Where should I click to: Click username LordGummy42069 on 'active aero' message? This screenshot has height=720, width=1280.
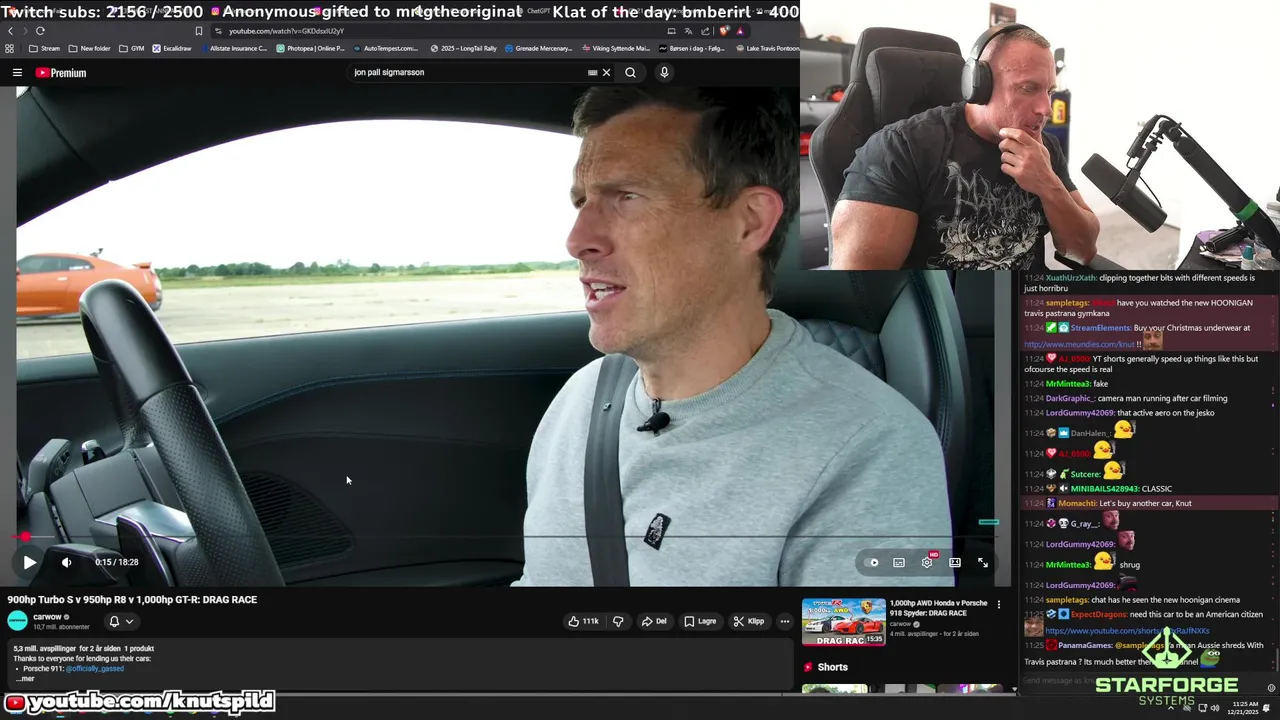[1079, 413]
